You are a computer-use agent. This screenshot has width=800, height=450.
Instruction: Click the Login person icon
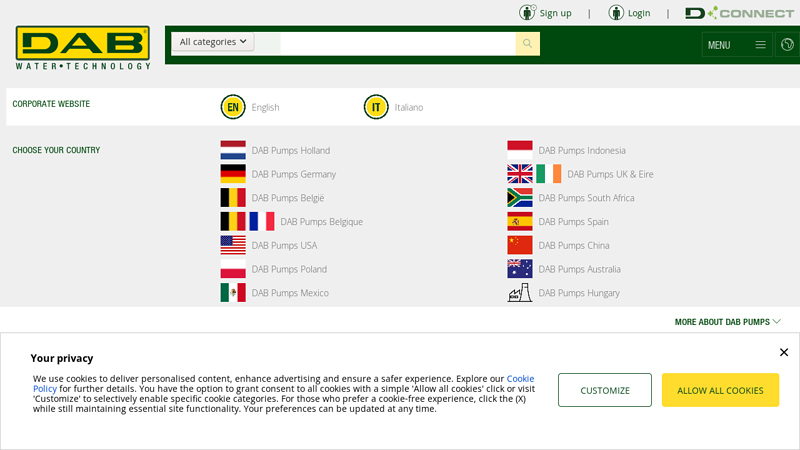[x=616, y=12]
